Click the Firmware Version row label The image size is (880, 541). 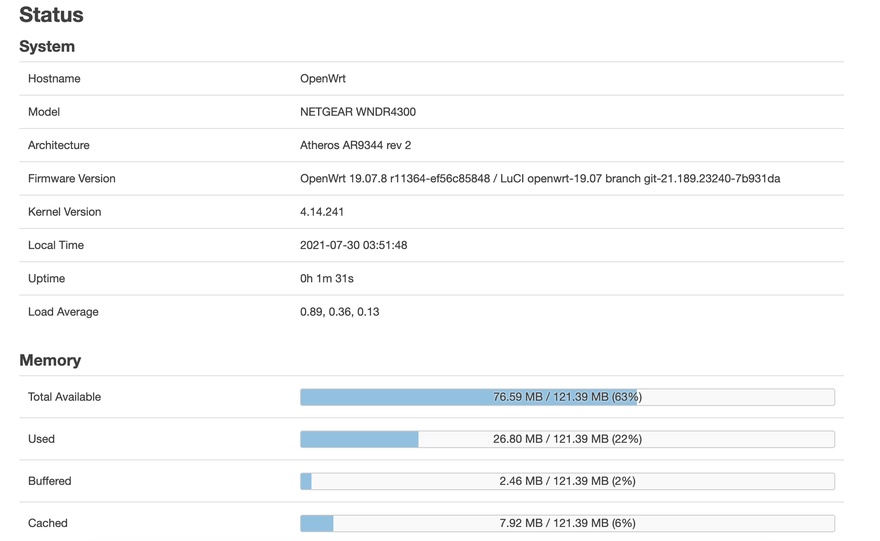click(72, 179)
